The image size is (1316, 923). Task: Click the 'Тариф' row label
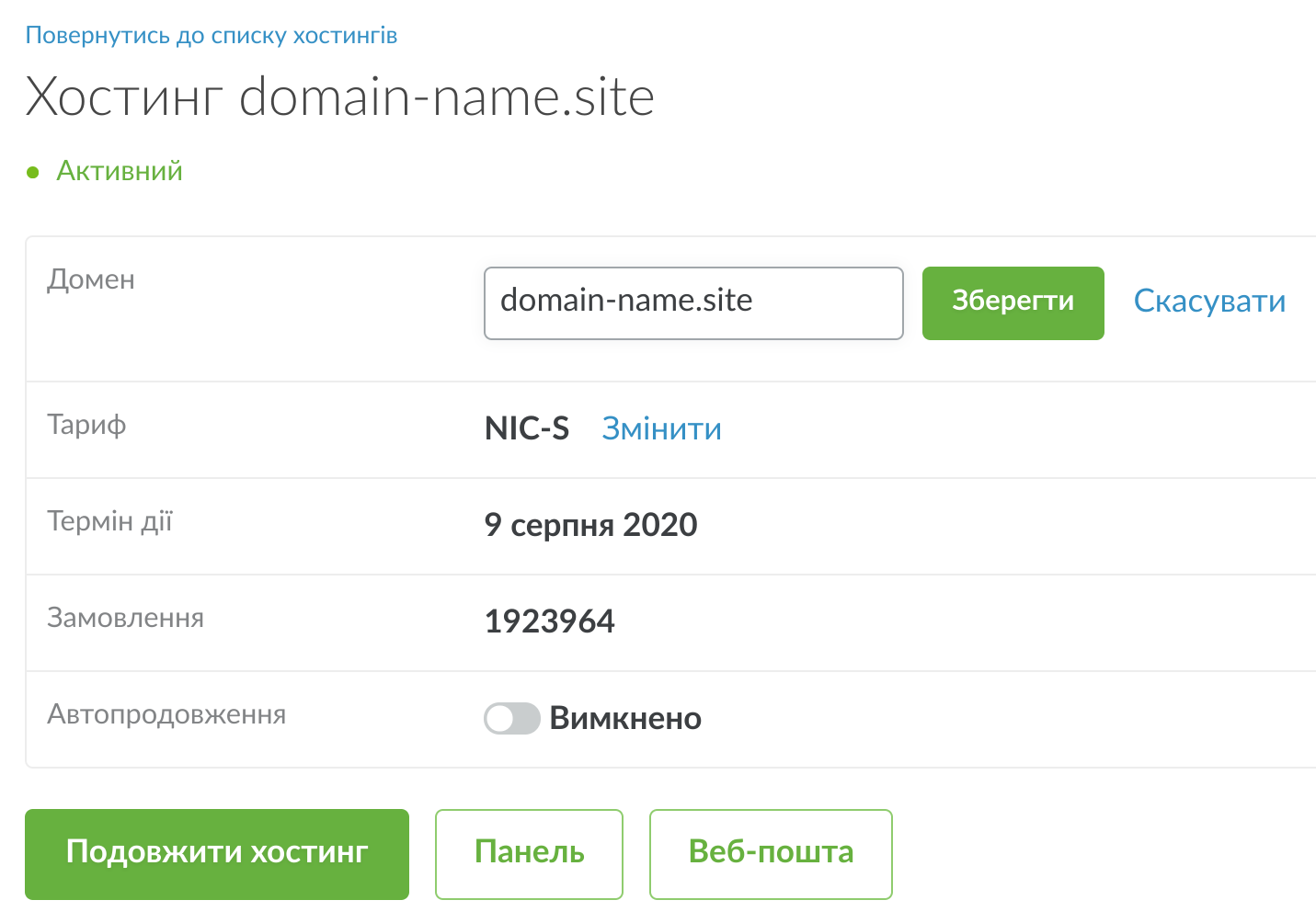pyautogui.click(x=86, y=425)
